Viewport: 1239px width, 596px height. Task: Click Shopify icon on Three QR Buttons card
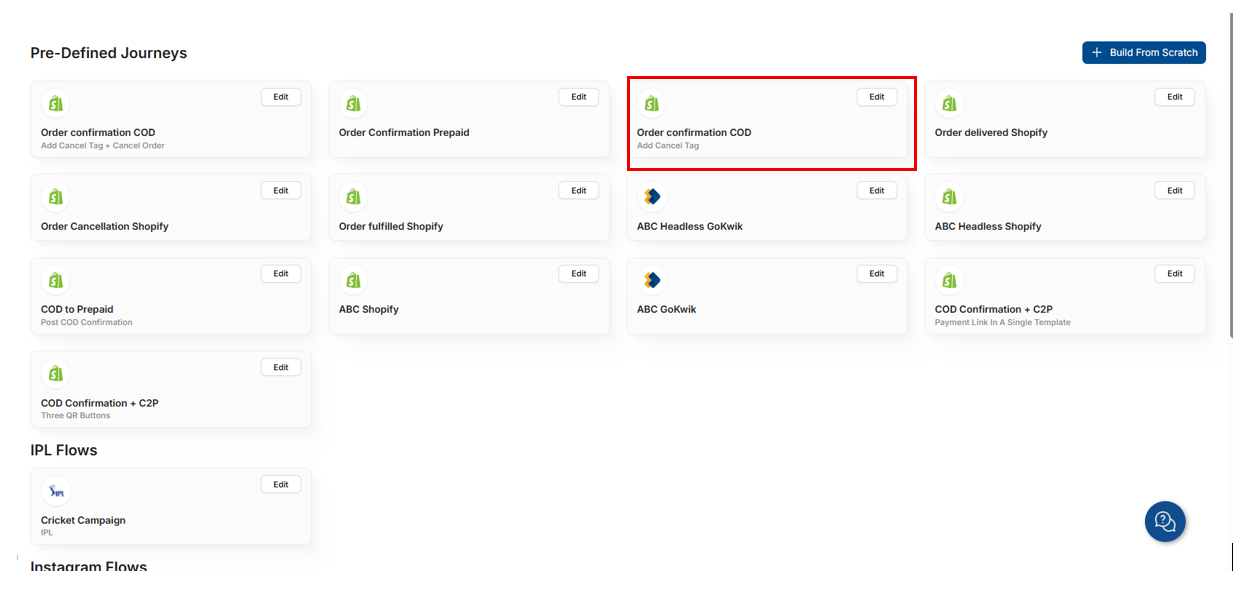click(x=55, y=373)
